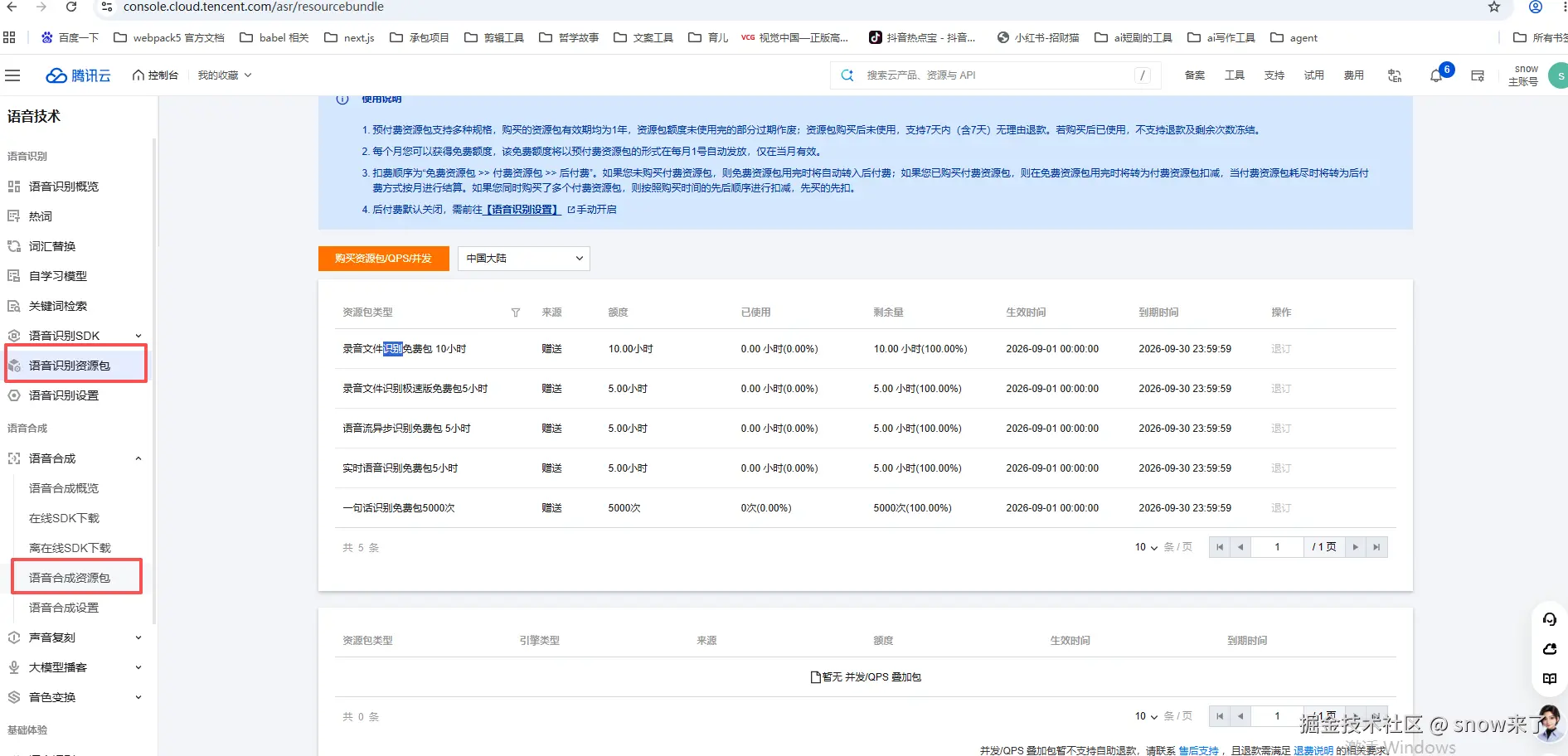Open the notification bell icon
1568x756 pixels.
click(1436, 75)
